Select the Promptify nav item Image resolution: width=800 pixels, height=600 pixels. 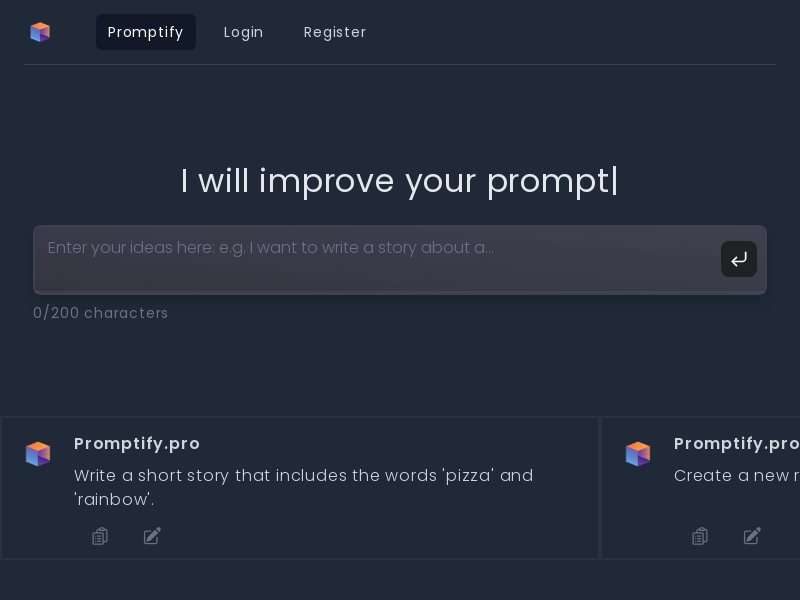click(x=145, y=32)
